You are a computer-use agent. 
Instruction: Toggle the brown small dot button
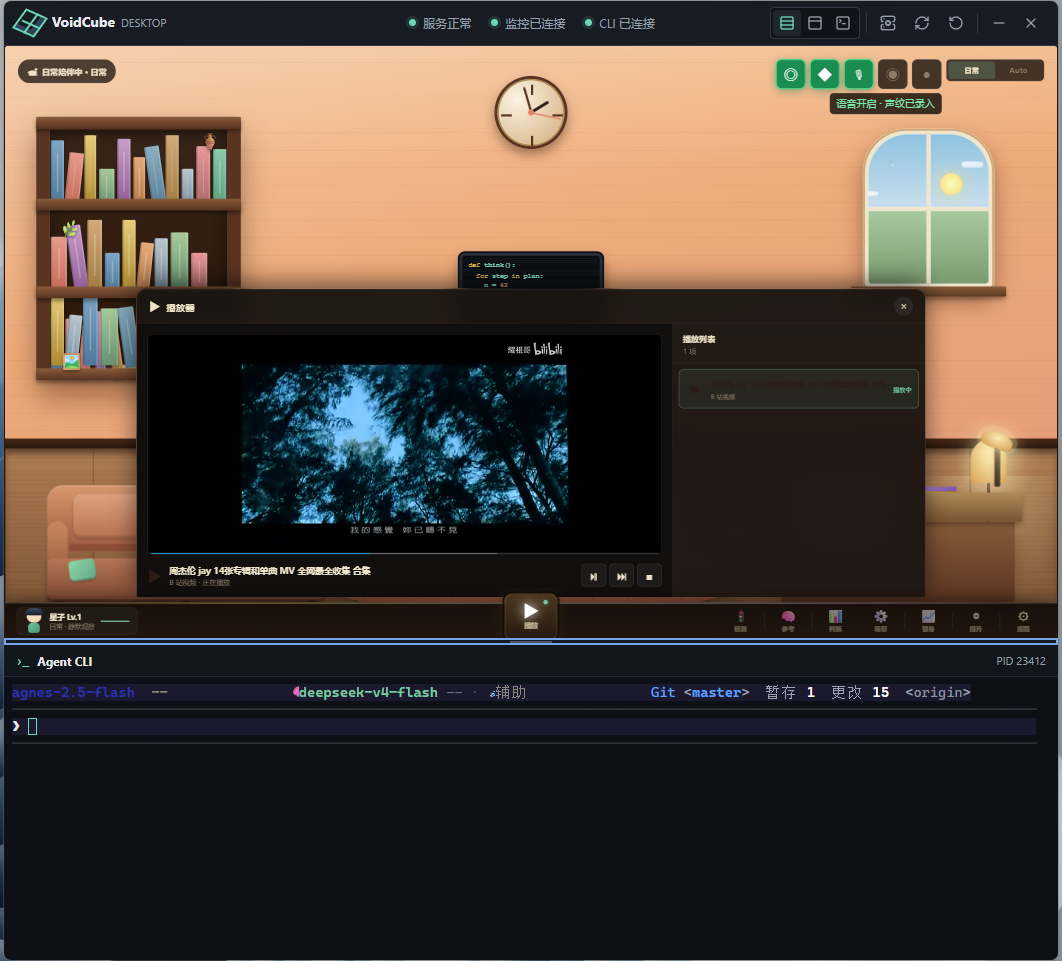point(927,74)
